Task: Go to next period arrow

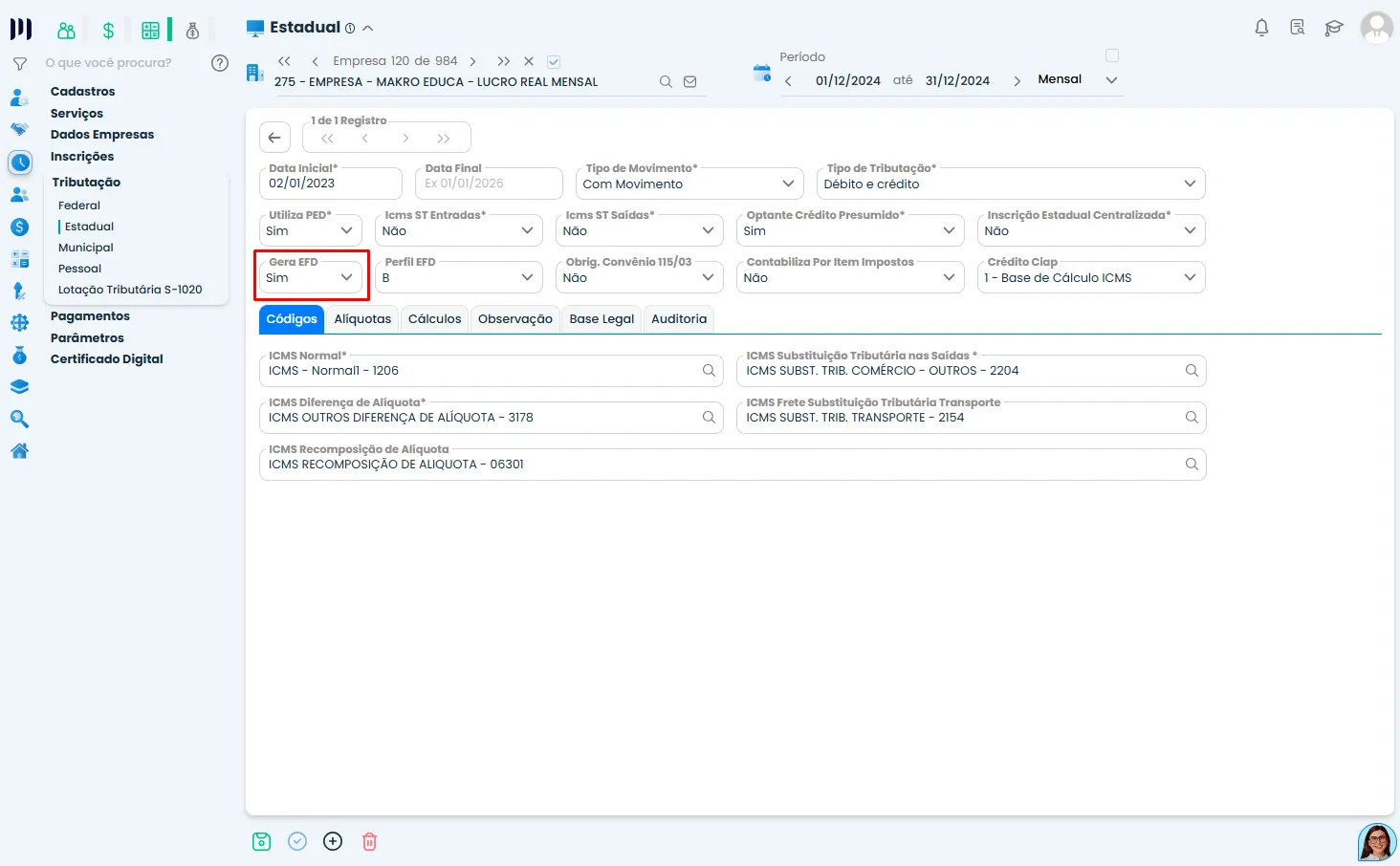Action: coord(1017,81)
